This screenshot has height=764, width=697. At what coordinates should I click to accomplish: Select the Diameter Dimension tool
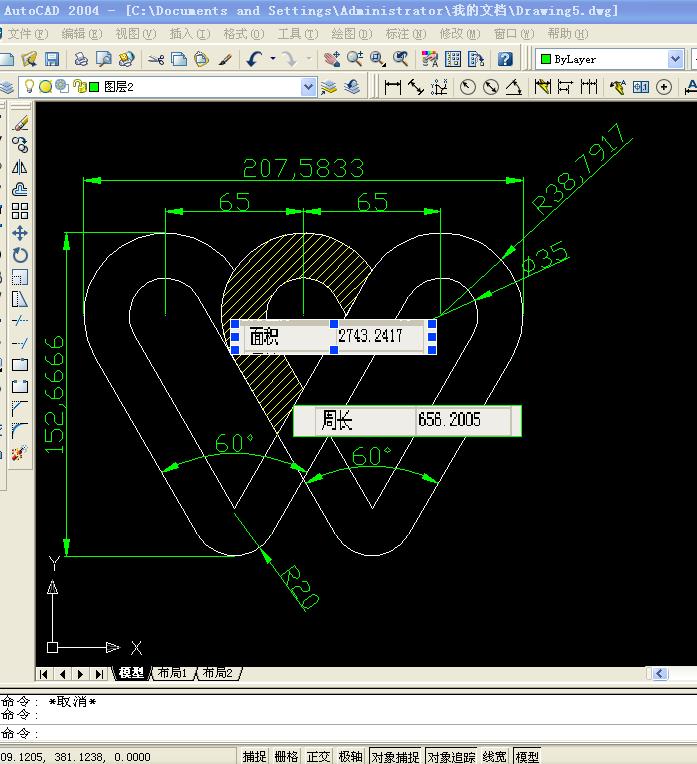491,87
